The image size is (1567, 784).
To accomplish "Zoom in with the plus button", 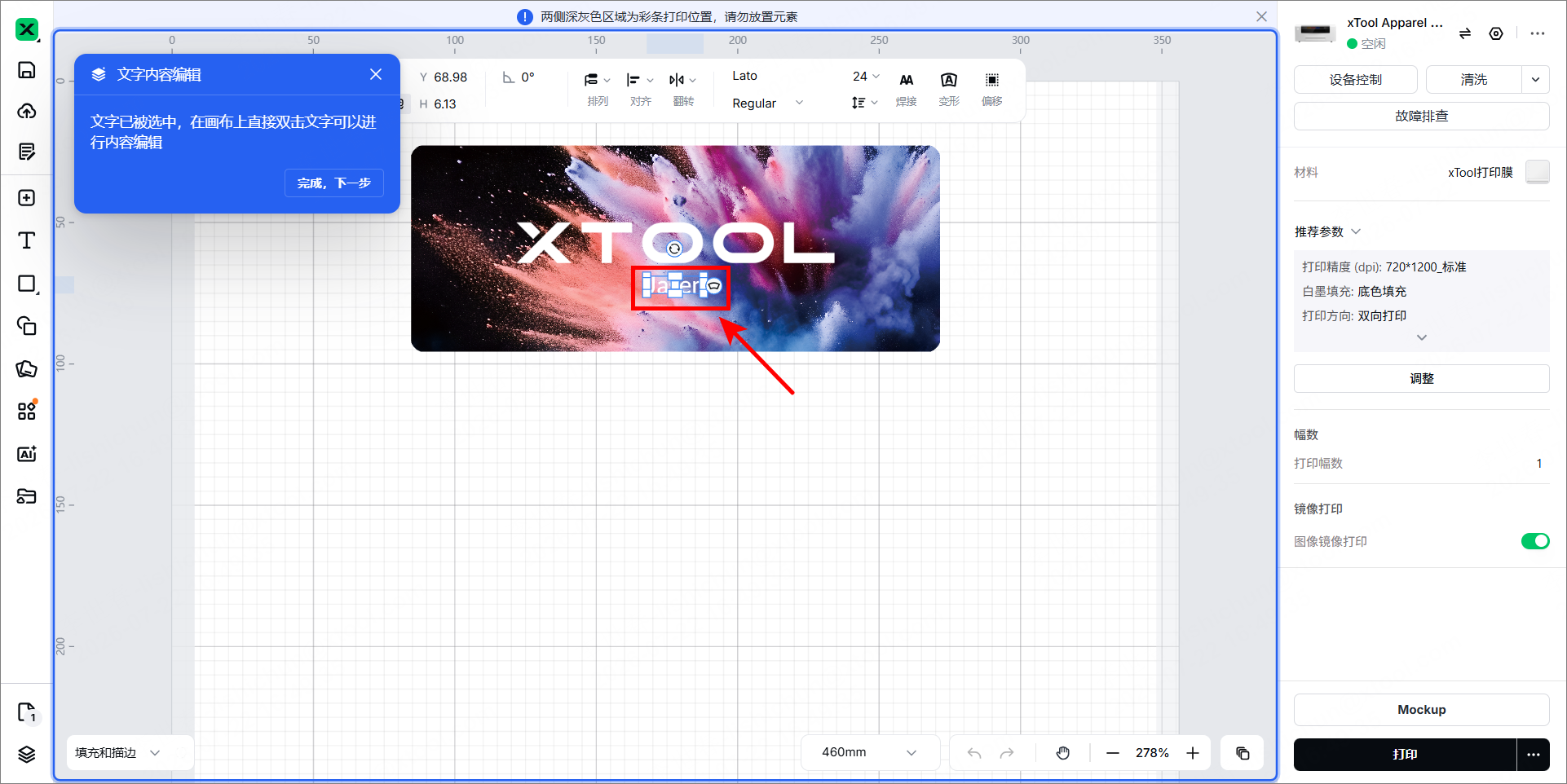I will tap(1193, 753).
